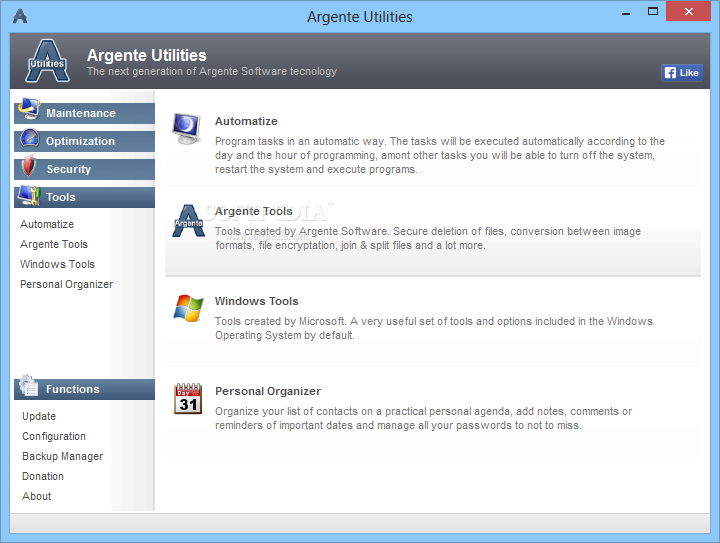Viewport: 720px width, 543px height.
Task: Open the Maintenance section
Action: click(84, 113)
